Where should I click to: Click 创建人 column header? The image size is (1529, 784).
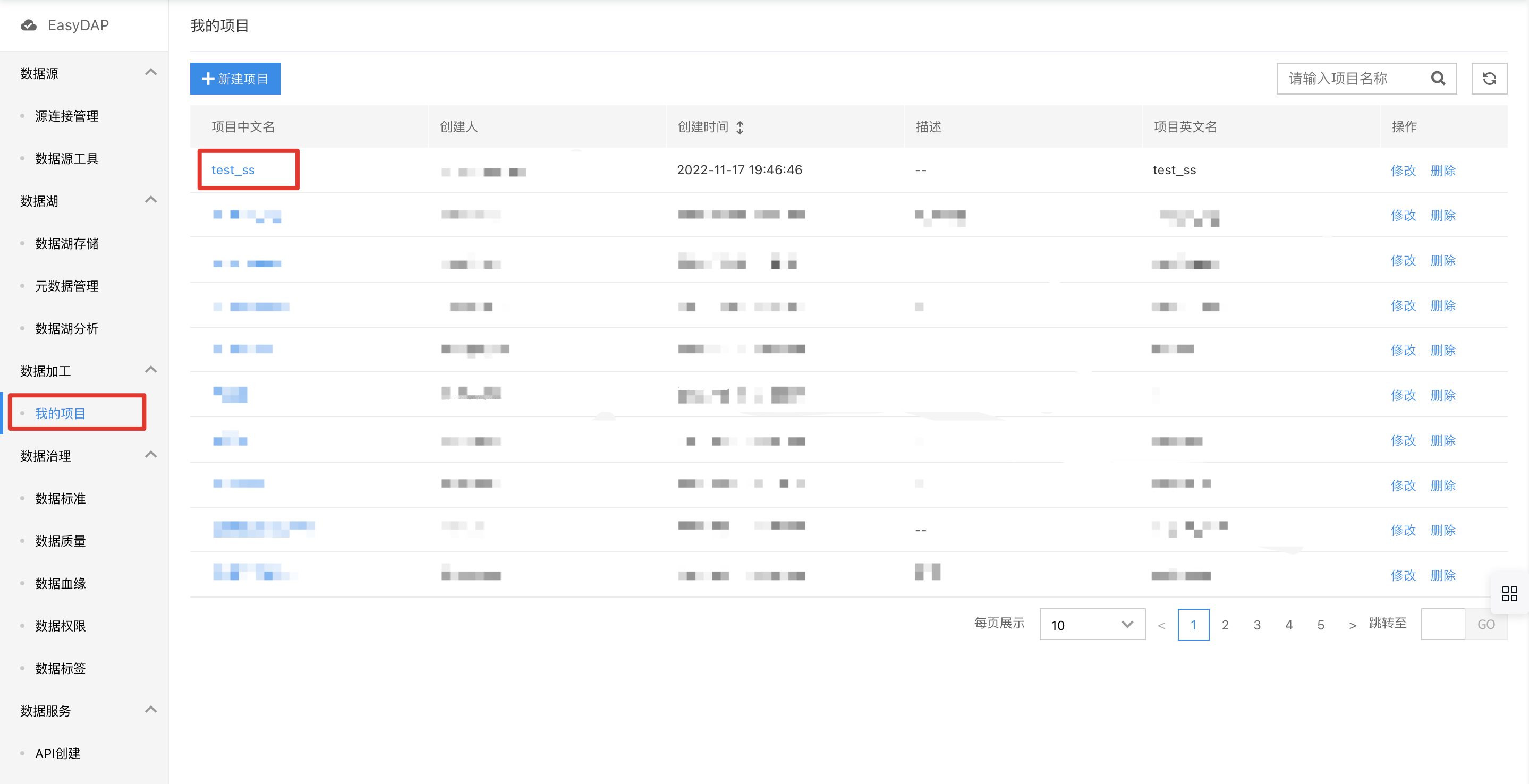coord(458,126)
